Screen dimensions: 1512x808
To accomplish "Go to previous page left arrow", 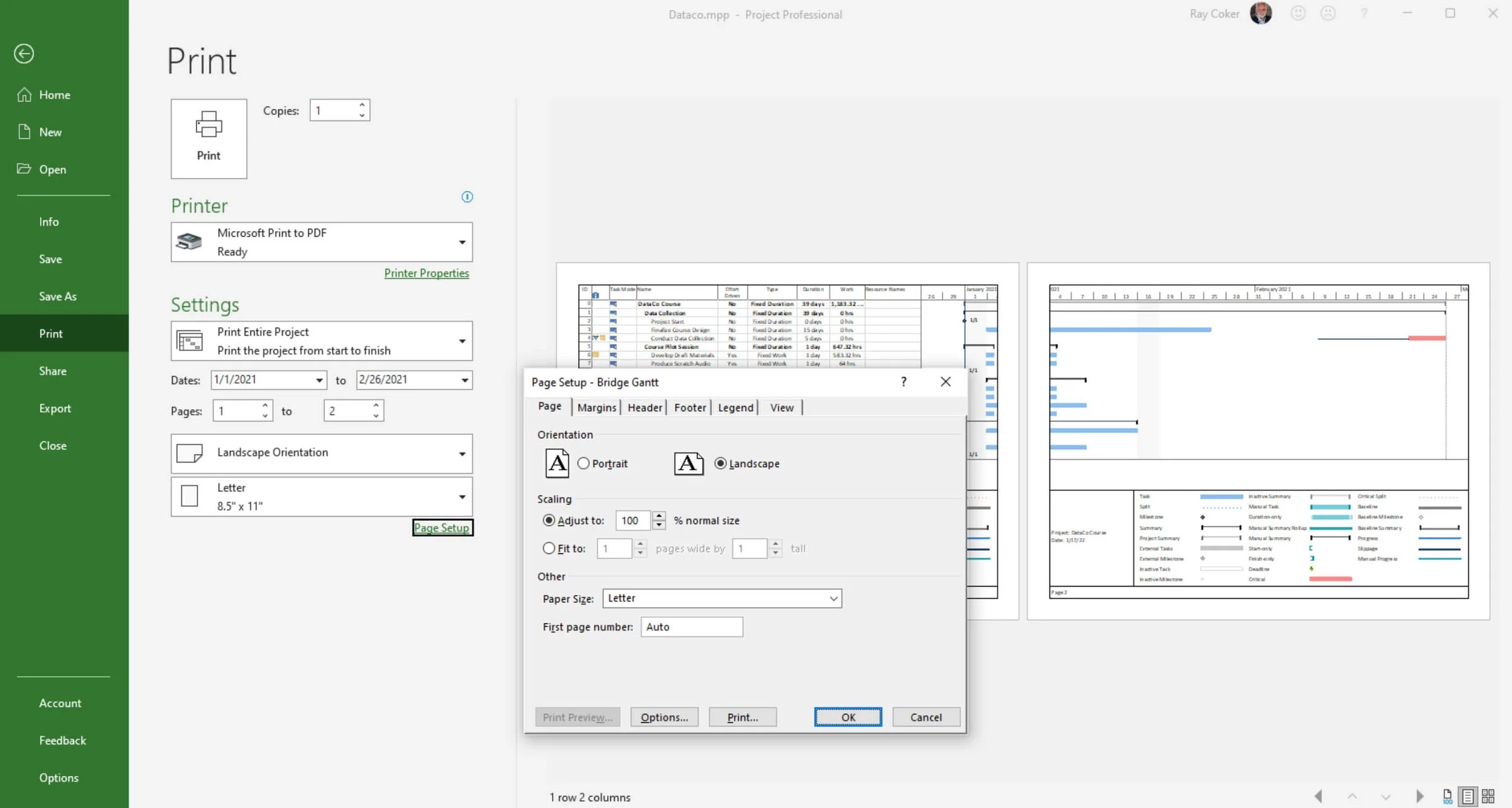I will [x=1318, y=796].
